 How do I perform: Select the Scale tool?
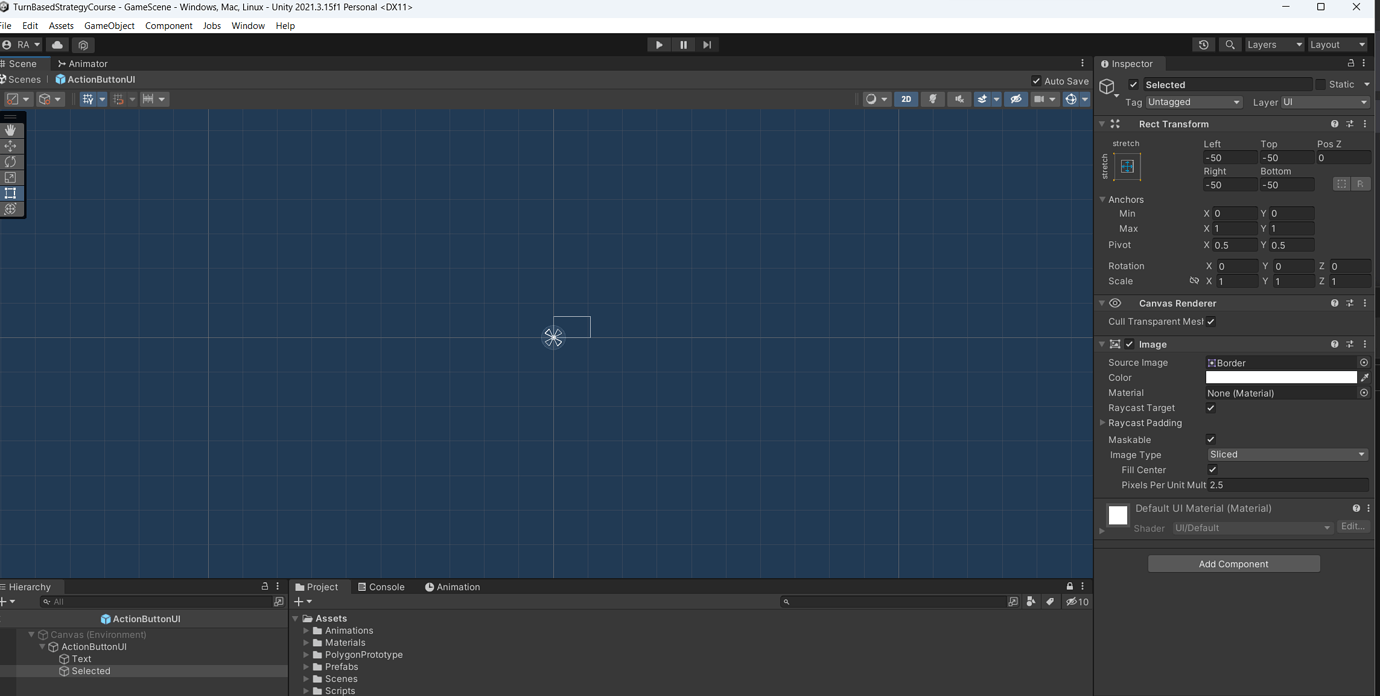pos(11,178)
